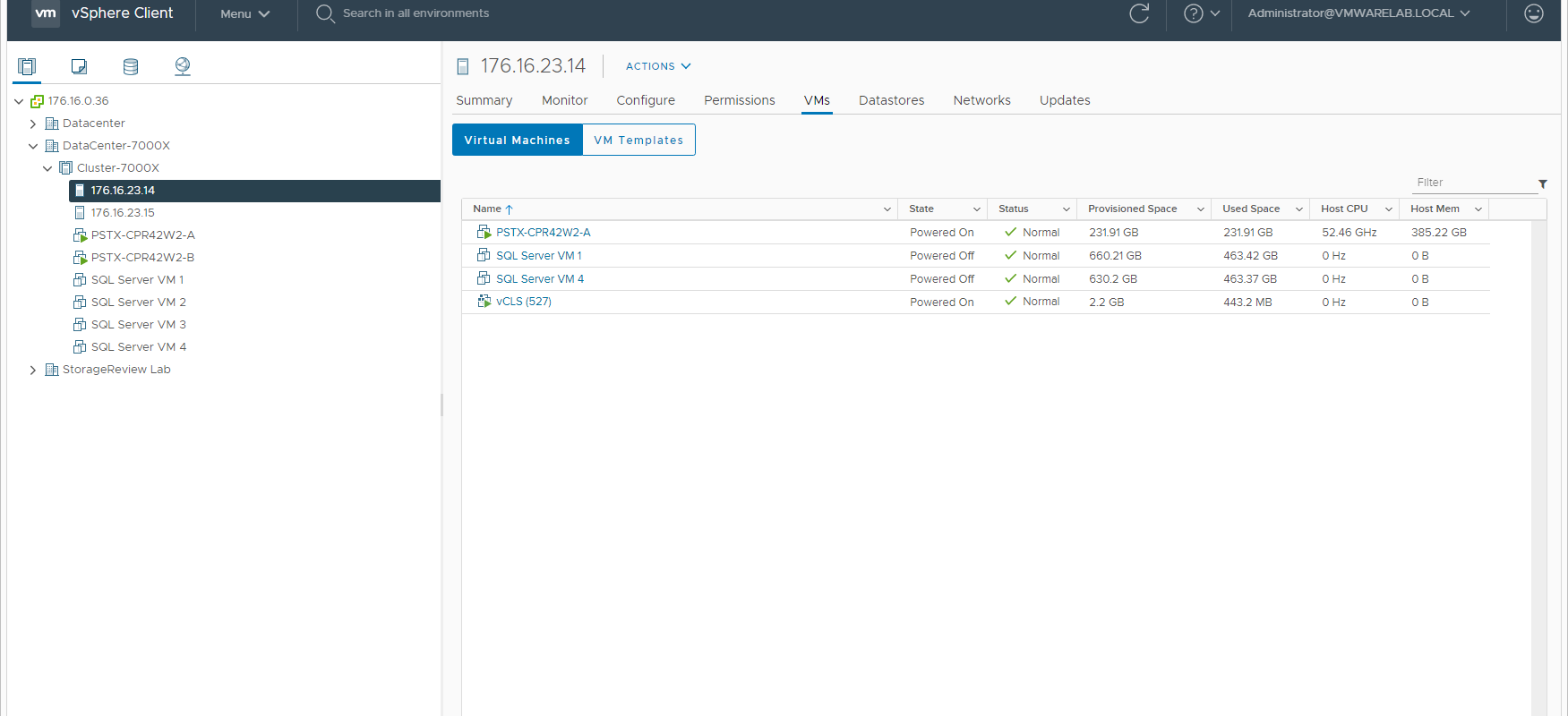Image resolution: width=1568 pixels, height=716 pixels.
Task: Open the PSTX-CPR42W2-A link in table
Action: pos(544,233)
